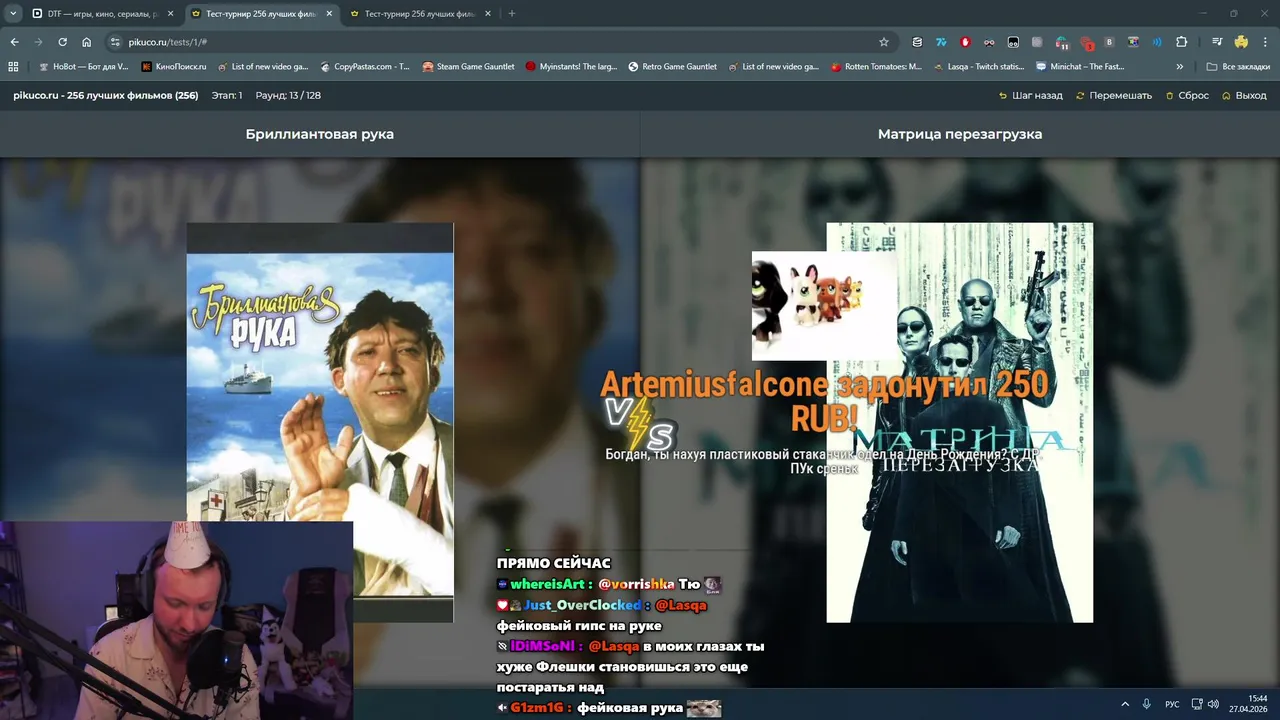1280x720 pixels.
Task: Click the gray rounded square extension icon
Action: (x=1037, y=42)
